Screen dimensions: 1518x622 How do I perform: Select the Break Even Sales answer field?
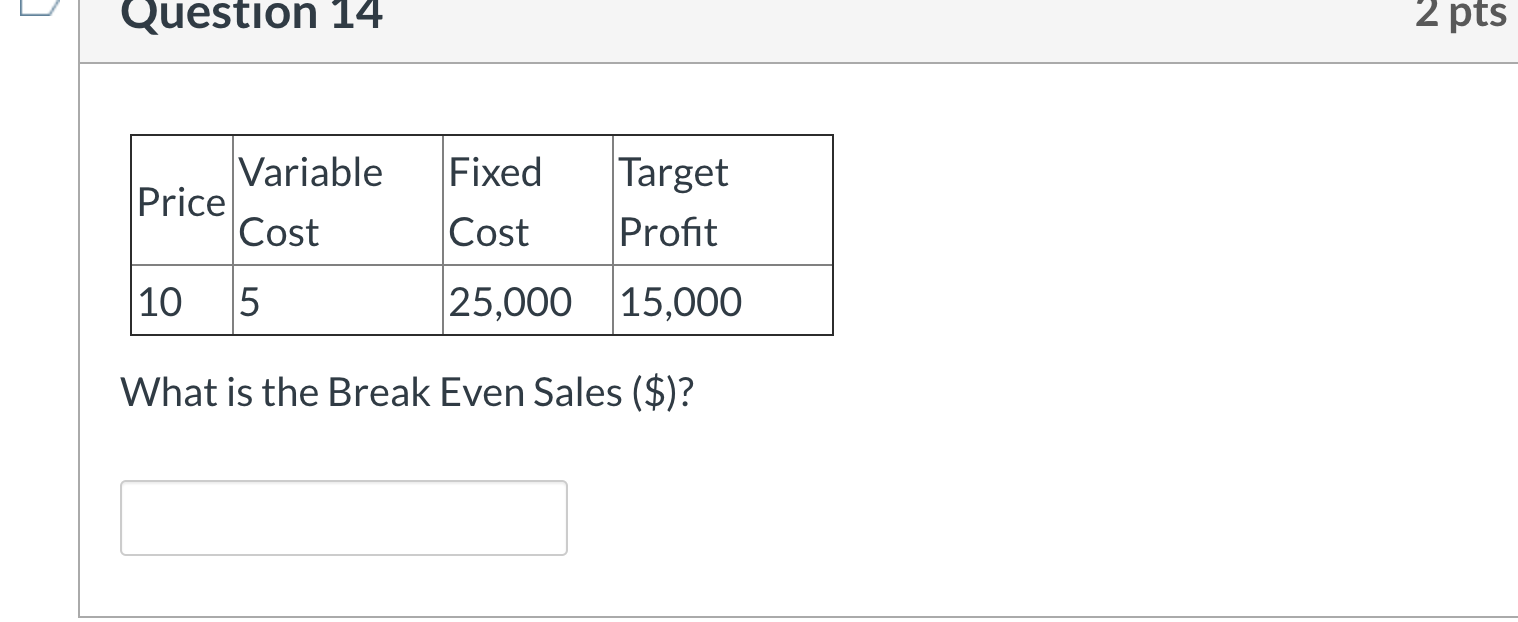(x=343, y=517)
